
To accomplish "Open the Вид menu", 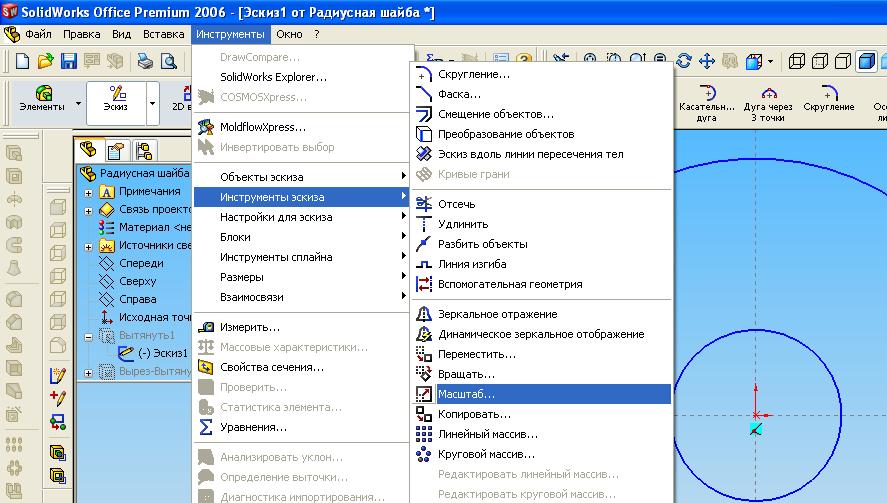I will [121, 34].
